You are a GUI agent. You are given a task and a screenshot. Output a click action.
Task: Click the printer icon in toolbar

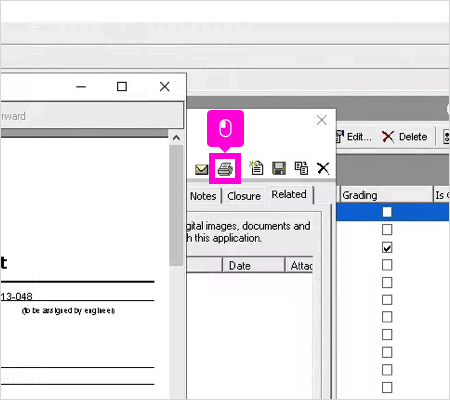(225, 169)
